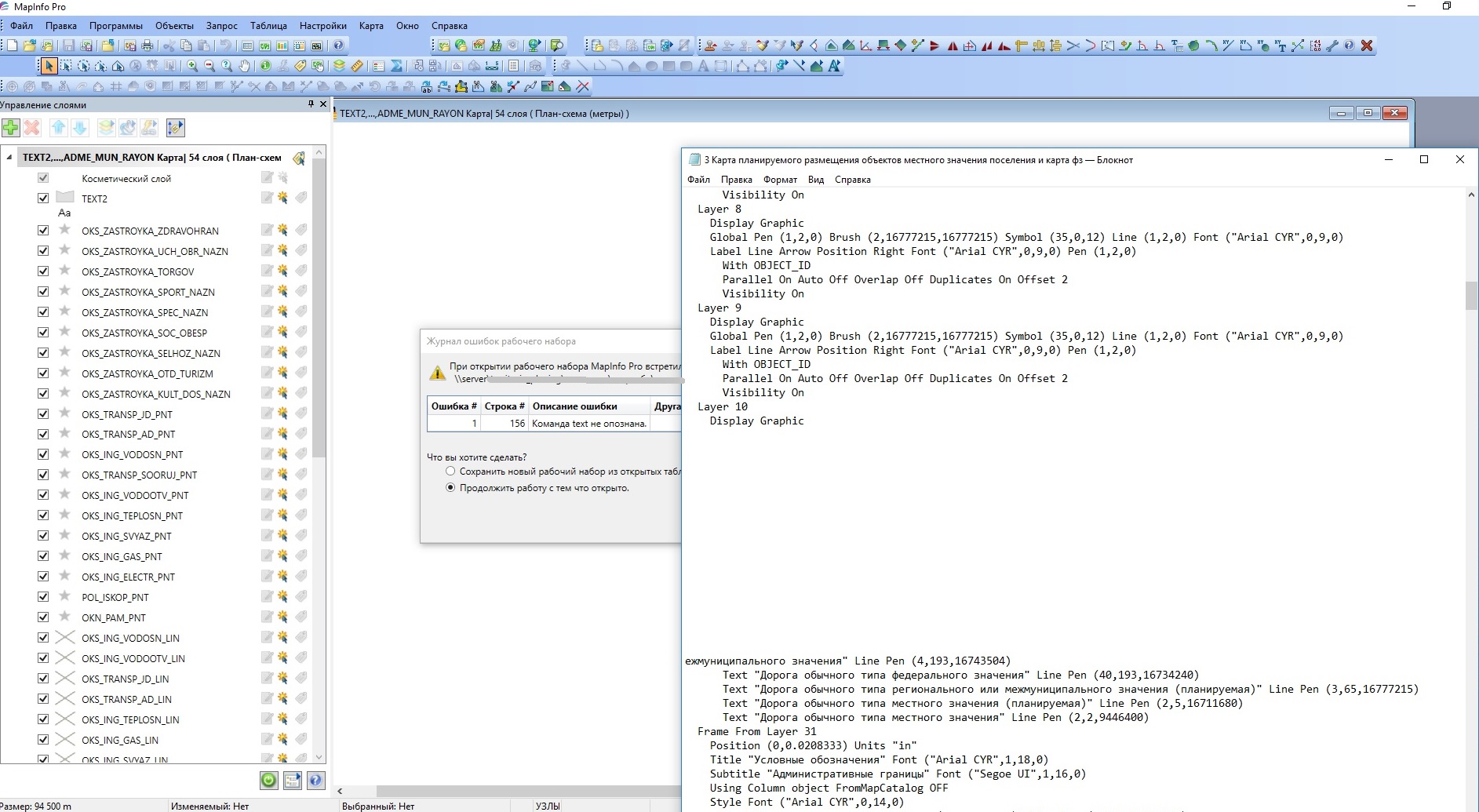The image size is (1479, 812).
Task: Click the green Info tool icon
Action: 265,66
